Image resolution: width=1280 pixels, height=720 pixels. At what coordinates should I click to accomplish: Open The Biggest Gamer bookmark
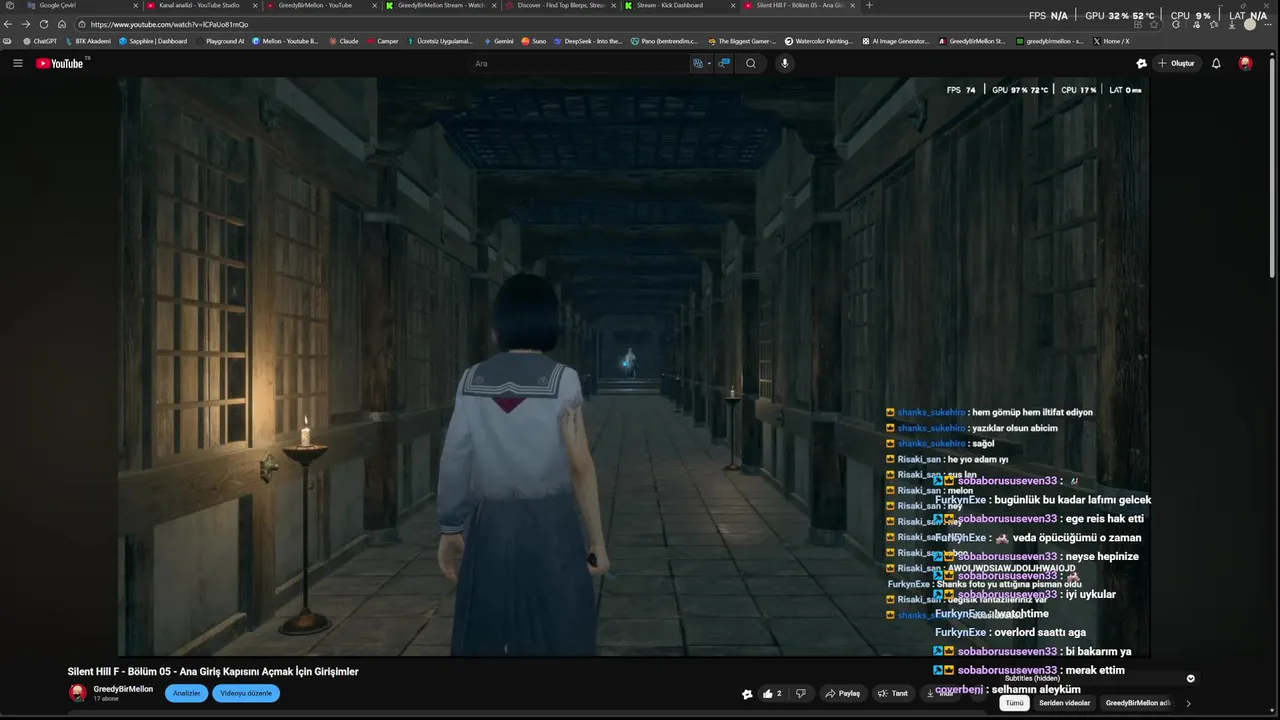(x=741, y=41)
